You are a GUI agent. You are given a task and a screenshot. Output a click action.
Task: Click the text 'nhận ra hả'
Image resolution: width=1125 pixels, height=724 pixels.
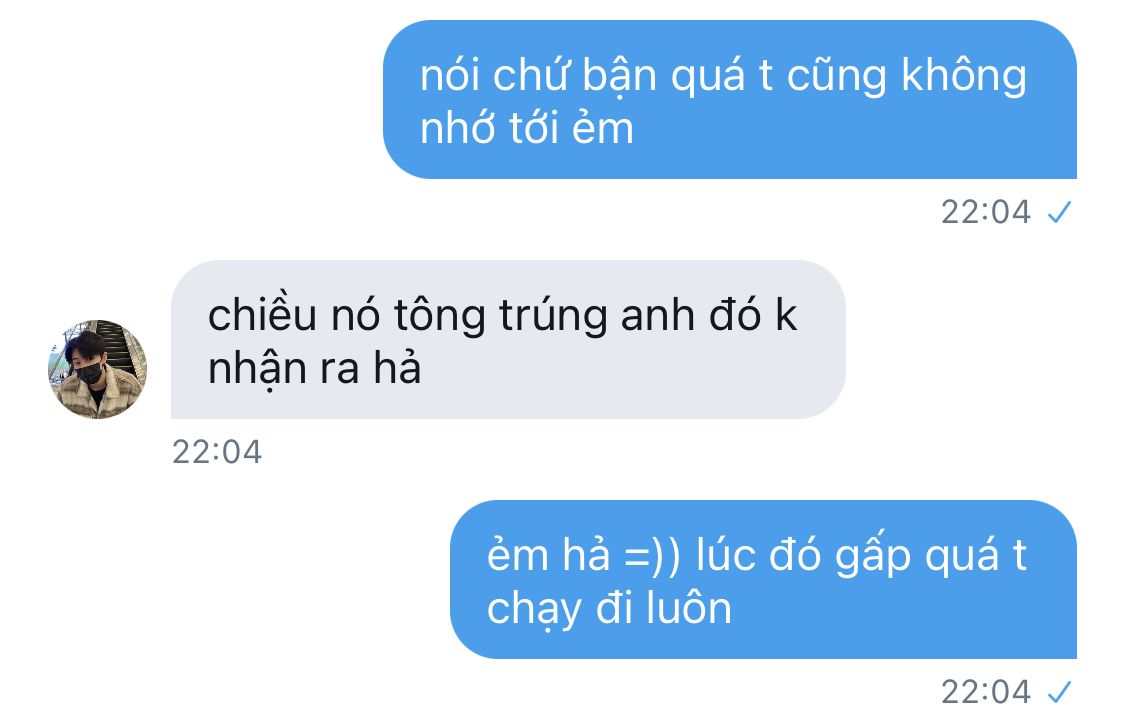tap(314, 369)
